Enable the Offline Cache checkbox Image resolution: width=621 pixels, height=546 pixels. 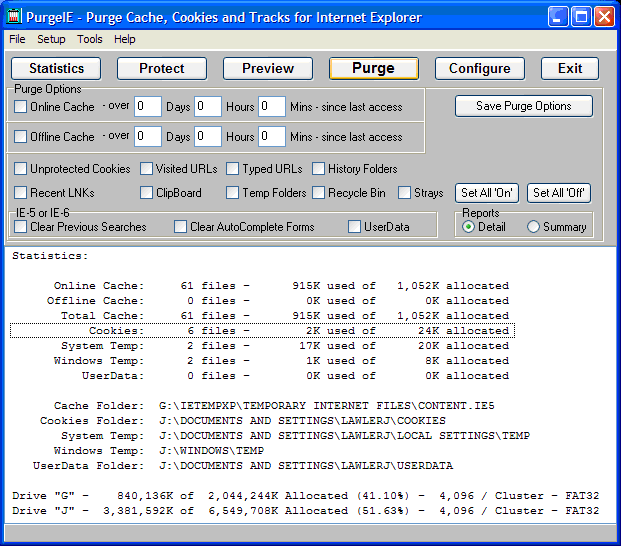point(20,137)
